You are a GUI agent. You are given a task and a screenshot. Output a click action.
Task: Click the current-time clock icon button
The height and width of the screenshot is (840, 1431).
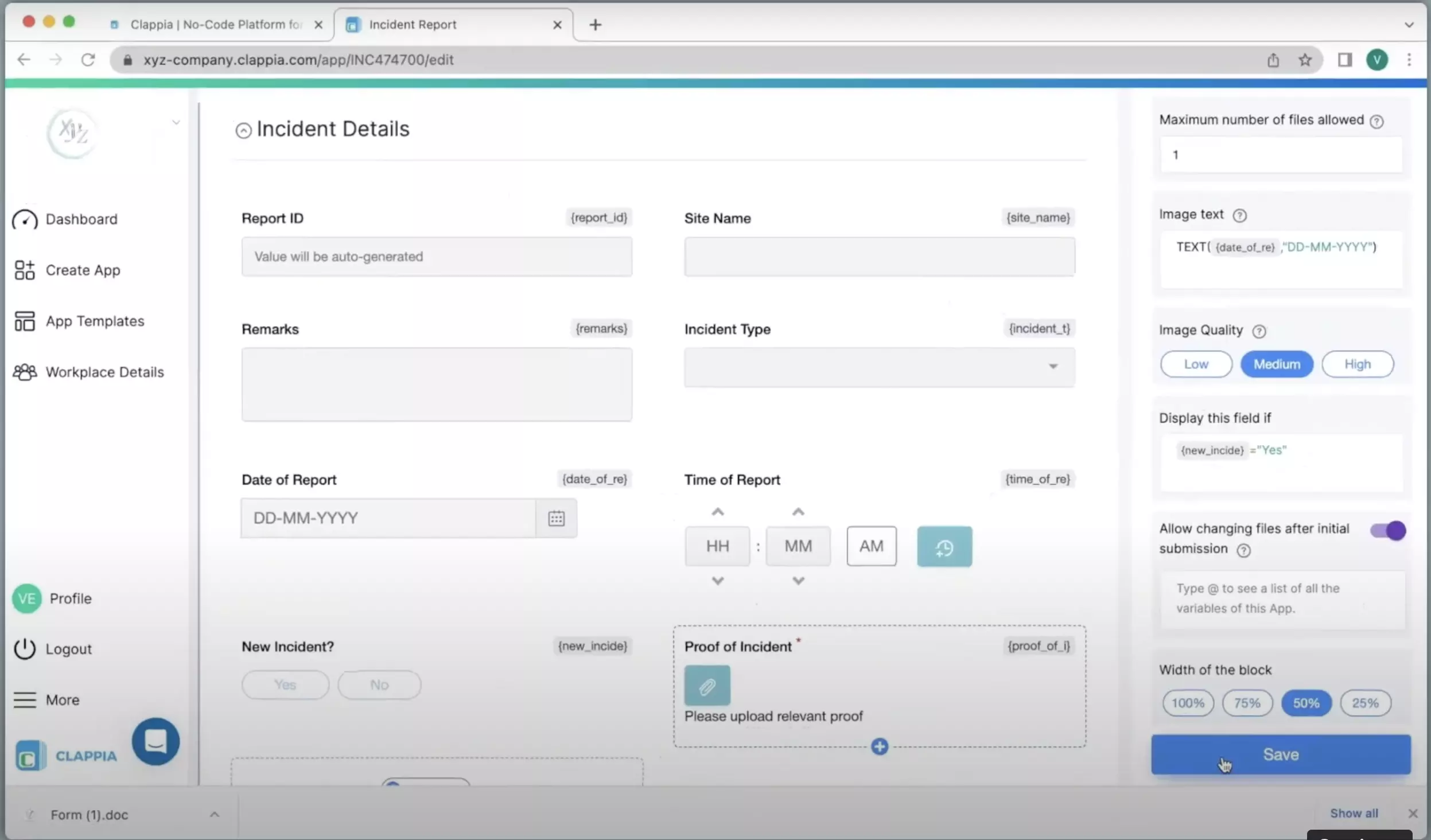tap(944, 547)
